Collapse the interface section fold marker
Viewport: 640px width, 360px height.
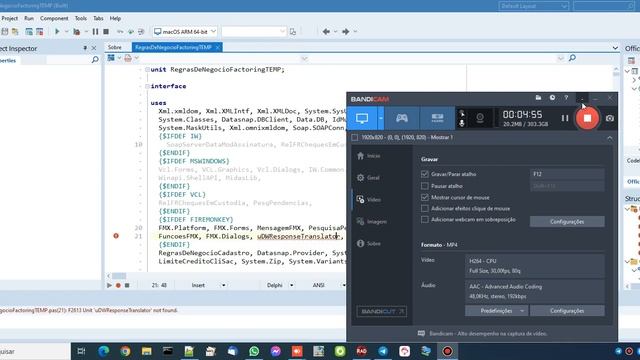[x=147, y=86]
